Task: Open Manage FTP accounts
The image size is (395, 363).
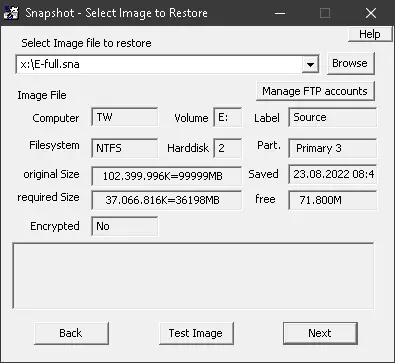Action: [x=315, y=91]
